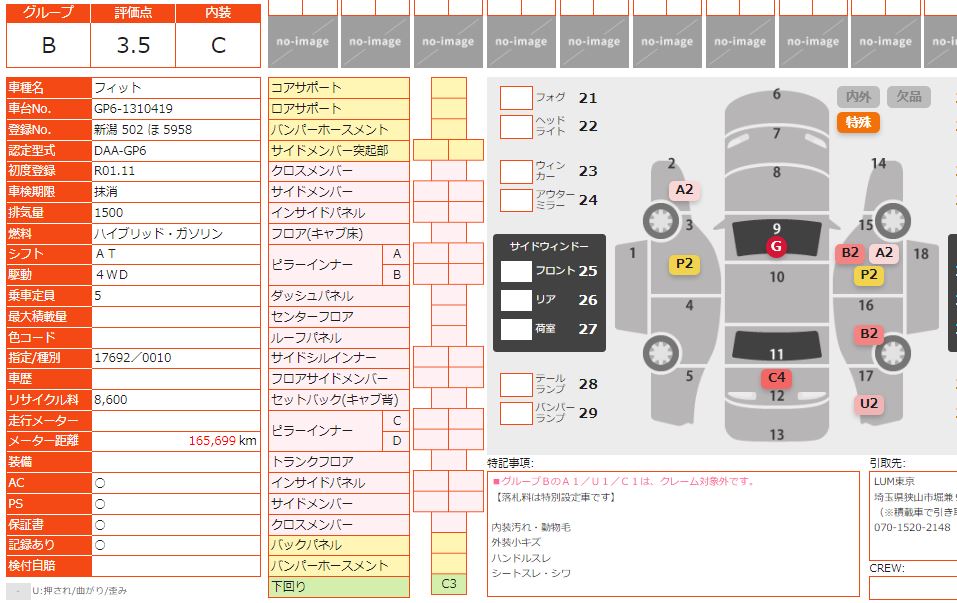Viewport: 957px width, 603px height.
Task: Click the C3 cell in the 下回り row
Action: tap(449, 584)
